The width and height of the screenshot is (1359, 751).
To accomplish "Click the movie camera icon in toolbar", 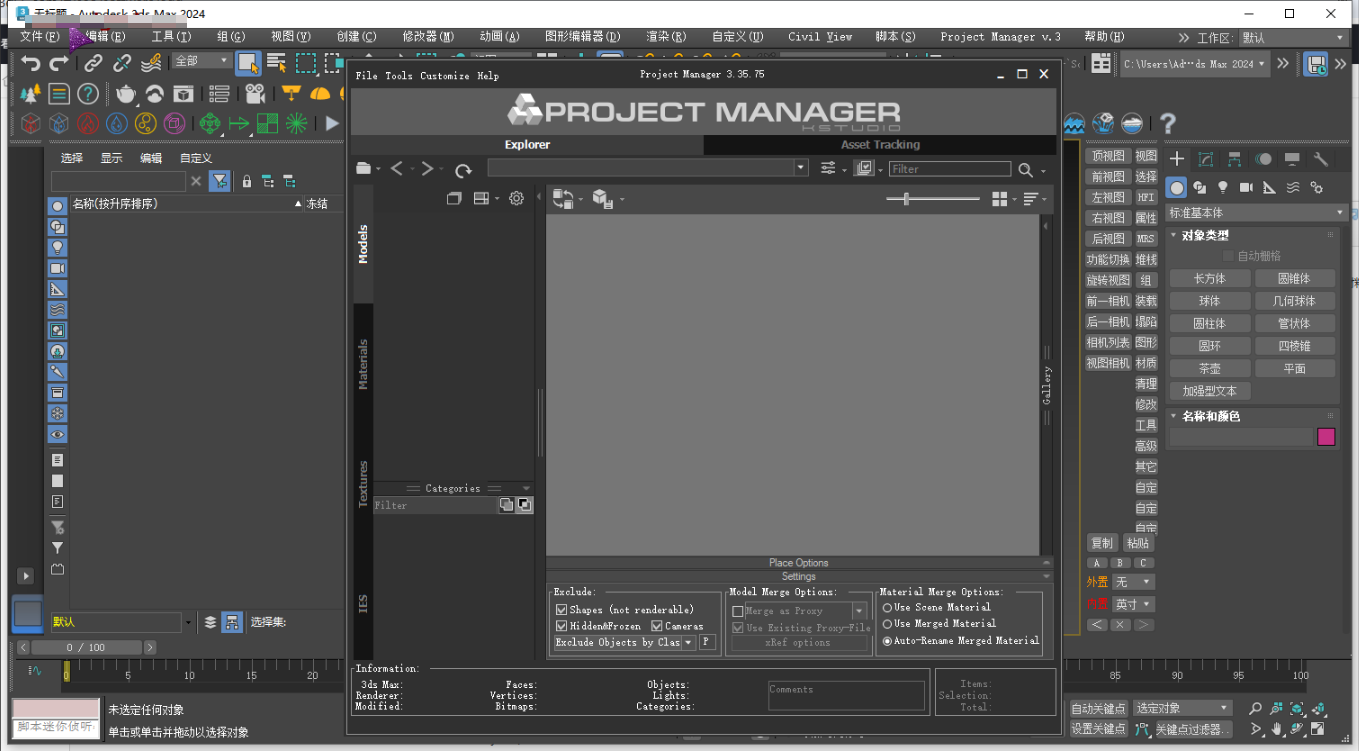I will pos(255,94).
